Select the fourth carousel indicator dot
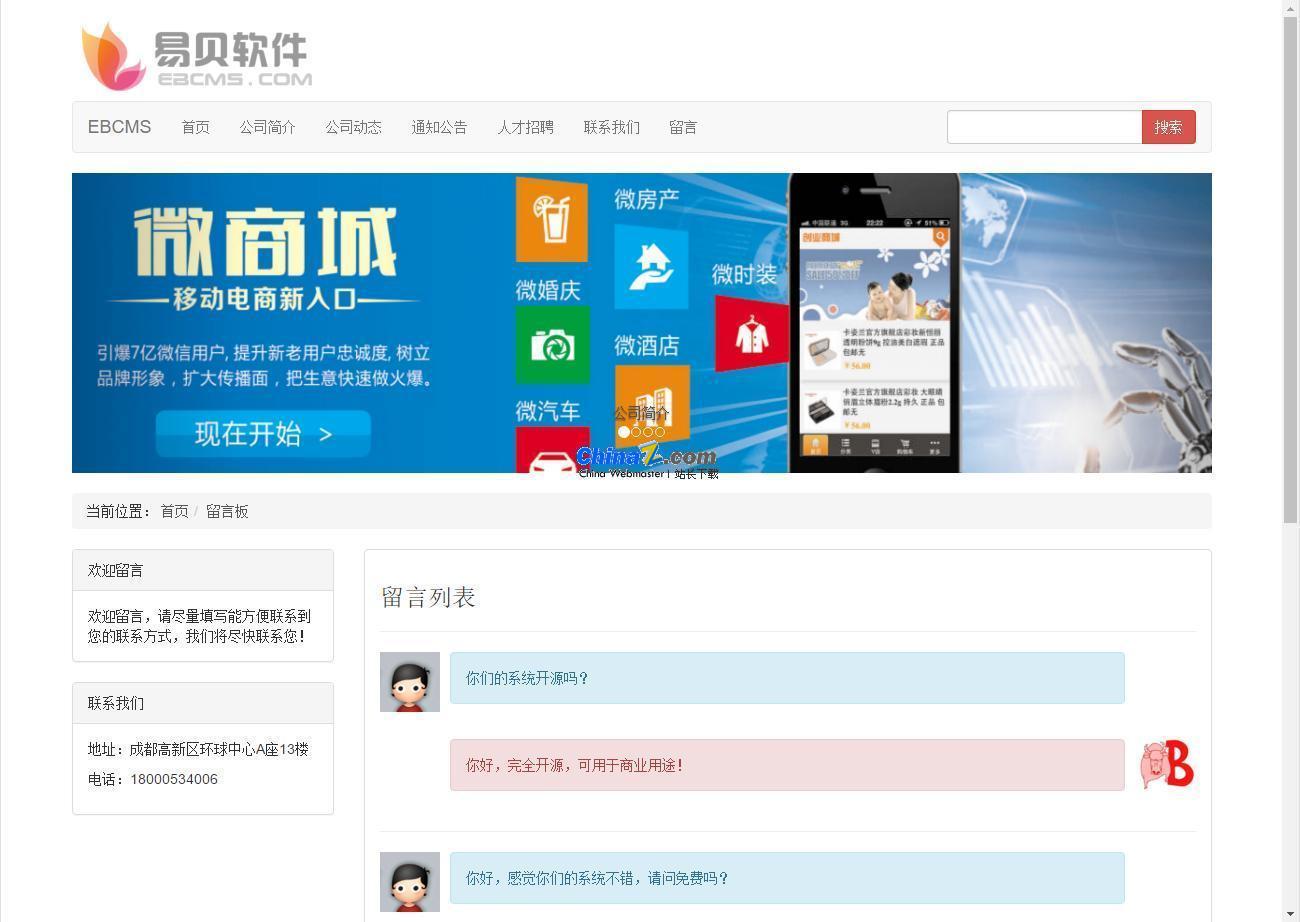The height and width of the screenshot is (922, 1300). click(660, 432)
